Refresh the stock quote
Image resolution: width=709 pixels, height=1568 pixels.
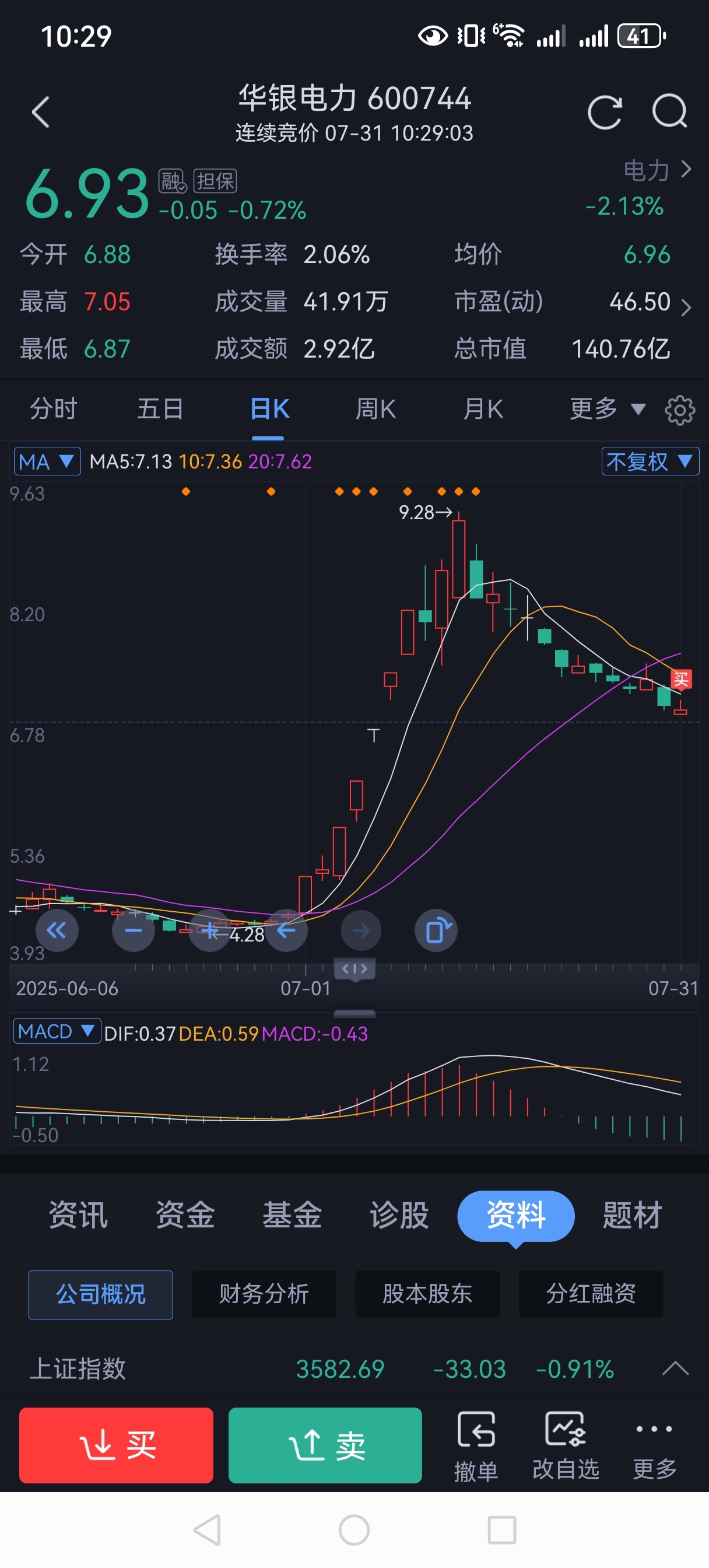pyautogui.click(x=604, y=113)
